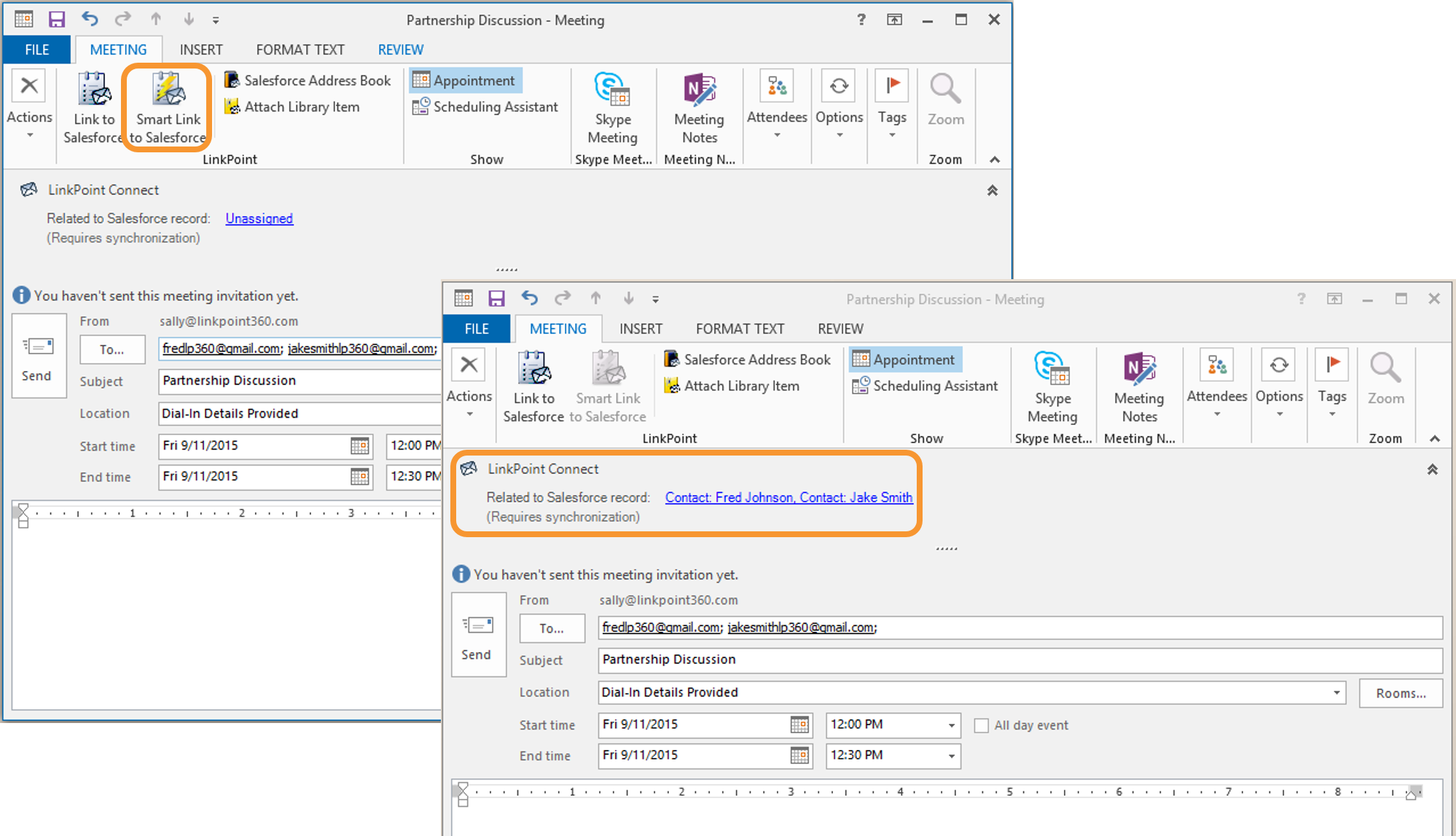
Task: Open FILE tab in back window
Action: point(36,50)
